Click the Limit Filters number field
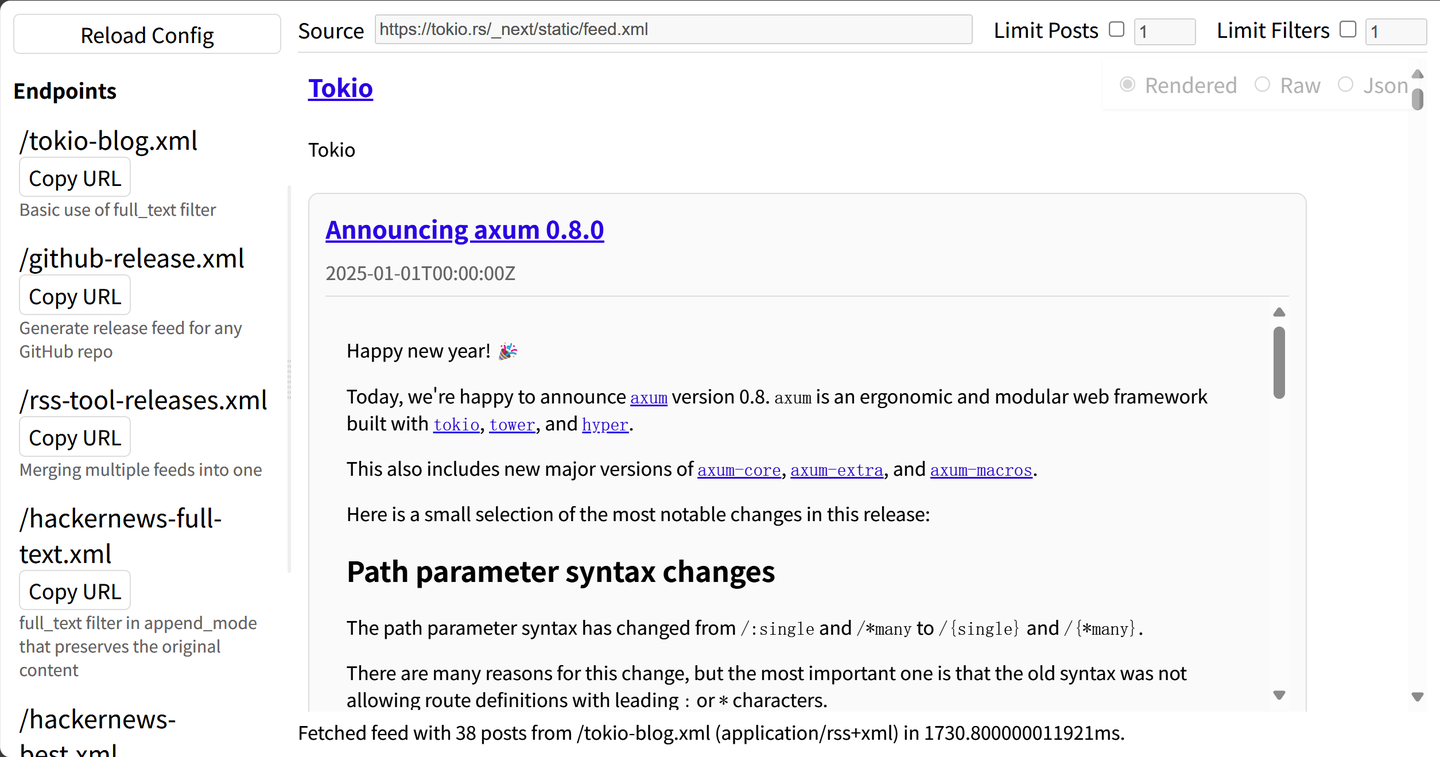The width and height of the screenshot is (1440, 757). [1395, 32]
